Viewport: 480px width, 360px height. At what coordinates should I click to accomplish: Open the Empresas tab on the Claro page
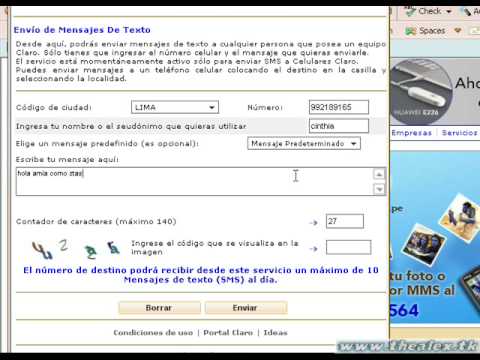pos(411,133)
